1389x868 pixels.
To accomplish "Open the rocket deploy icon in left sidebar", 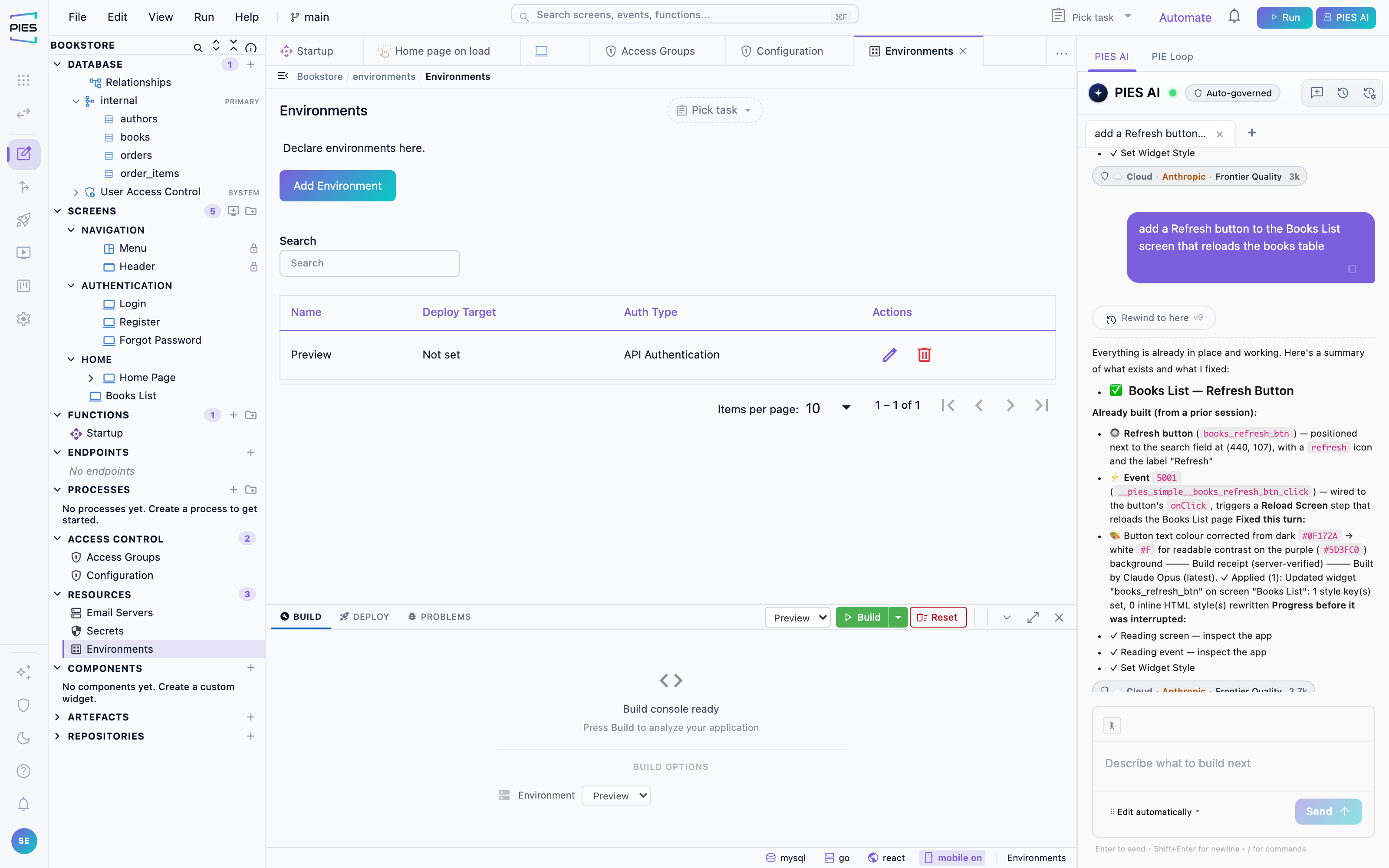I will (x=23, y=220).
